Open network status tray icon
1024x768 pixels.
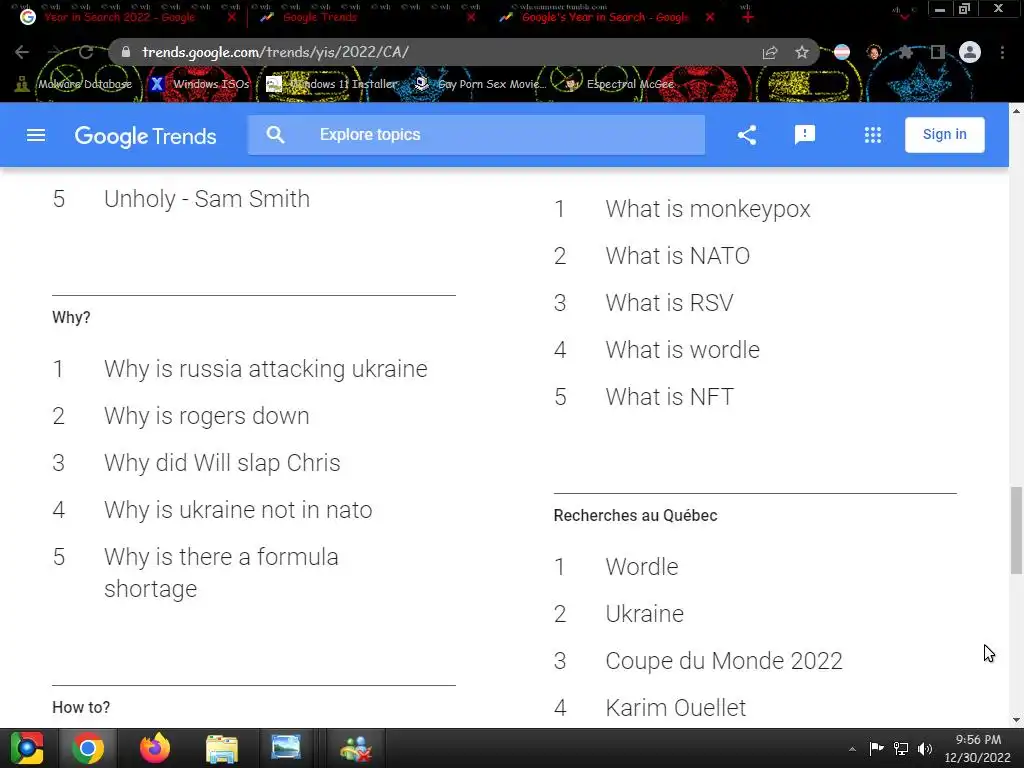(901, 748)
